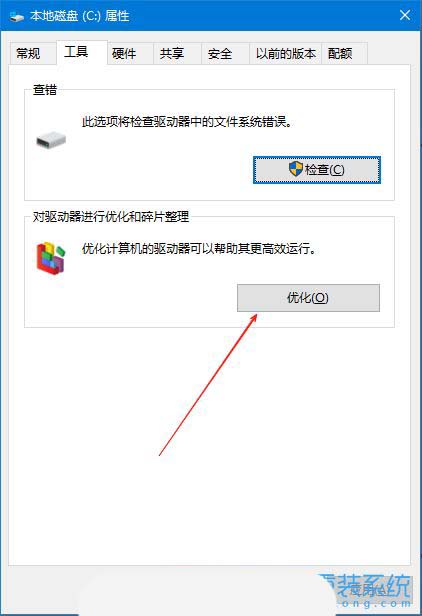
Task: Click the watermark logo at bottom right
Action: [365, 590]
